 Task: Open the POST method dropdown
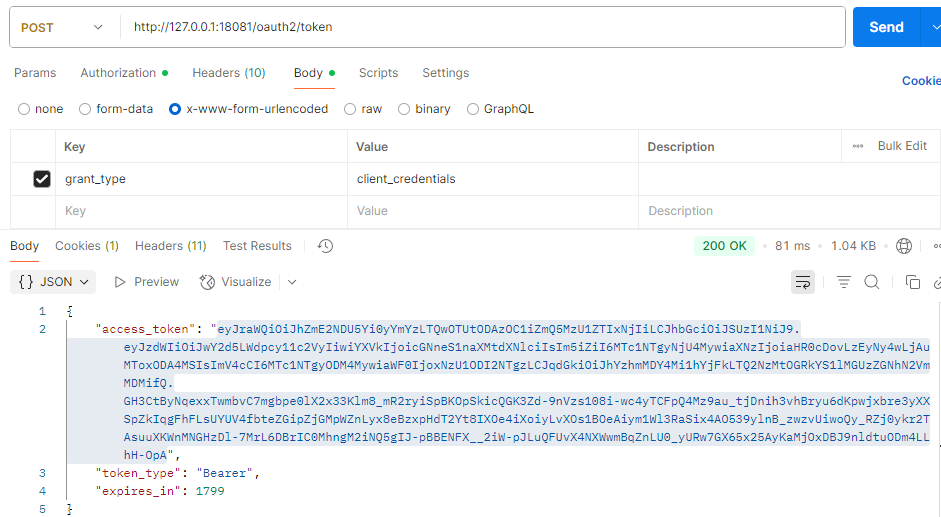coord(62,28)
